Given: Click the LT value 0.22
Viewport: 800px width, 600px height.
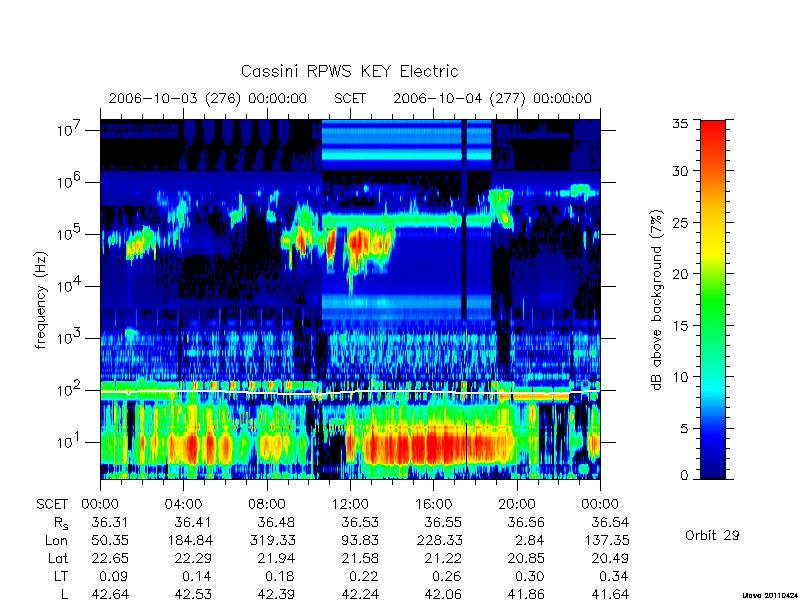Looking at the screenshot, I should pyautogui.click(x=364, y=576).
